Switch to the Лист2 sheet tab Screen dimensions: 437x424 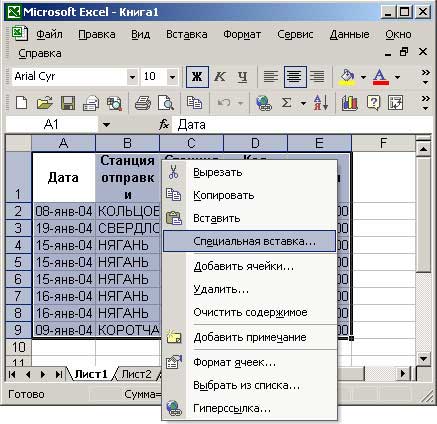pyautogui.click(x=136, y=374)
